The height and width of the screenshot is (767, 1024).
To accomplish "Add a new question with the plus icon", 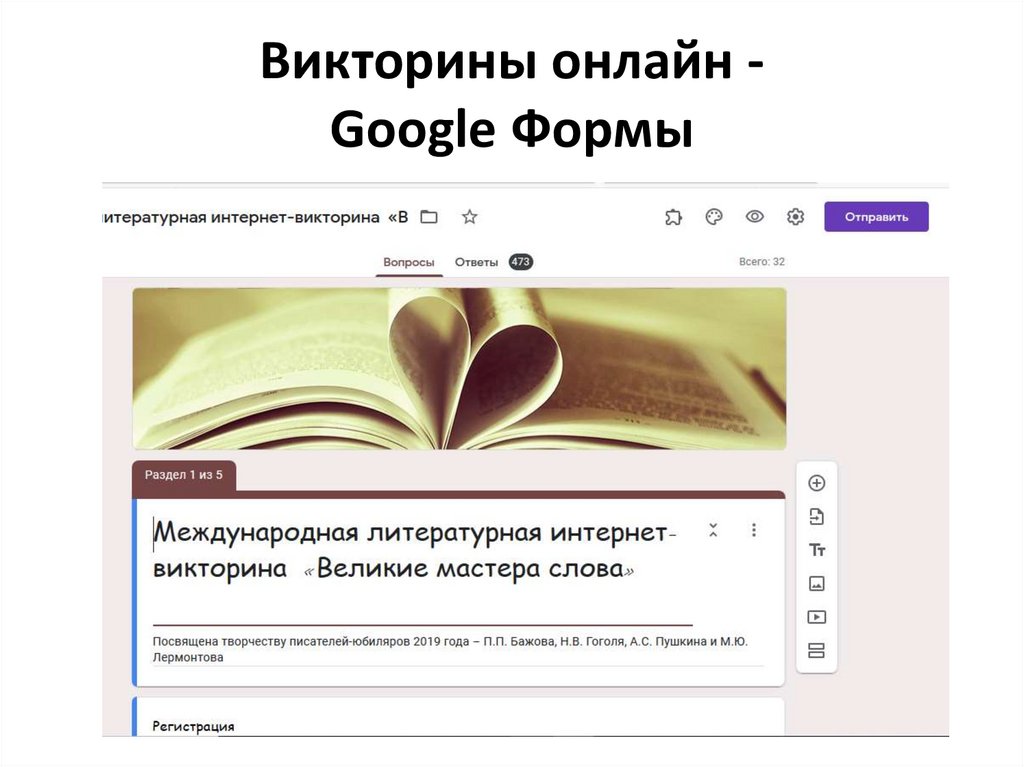I will coord(817,482).
